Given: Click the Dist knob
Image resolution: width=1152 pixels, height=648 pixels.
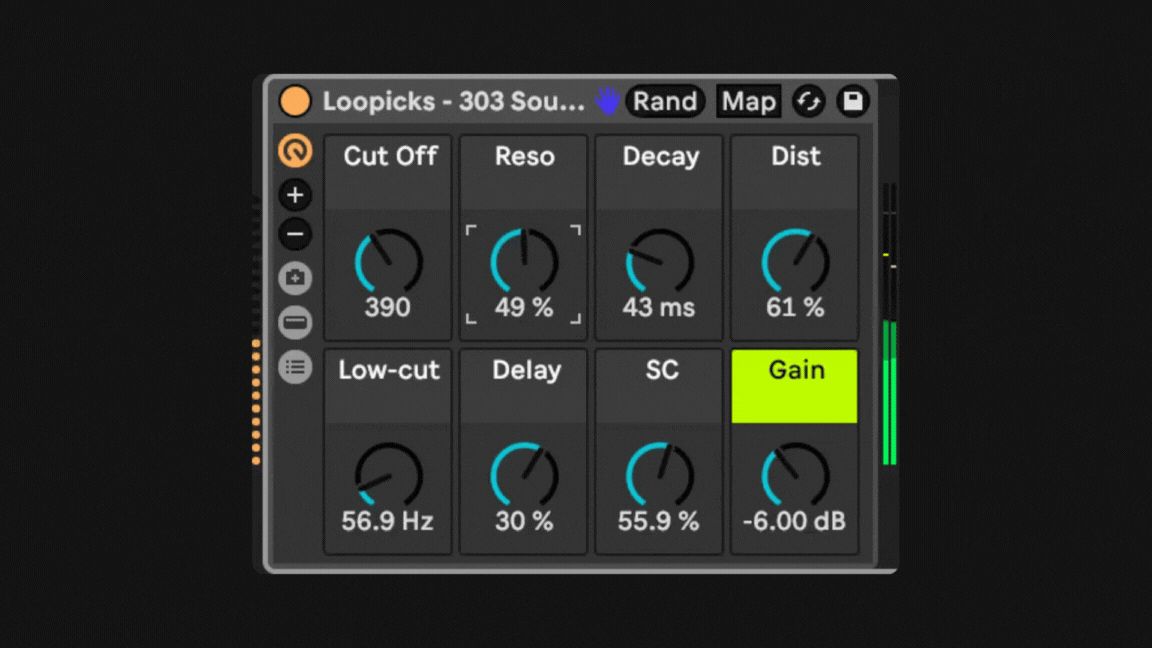Looking at the screenshot, I should [795, 262].
